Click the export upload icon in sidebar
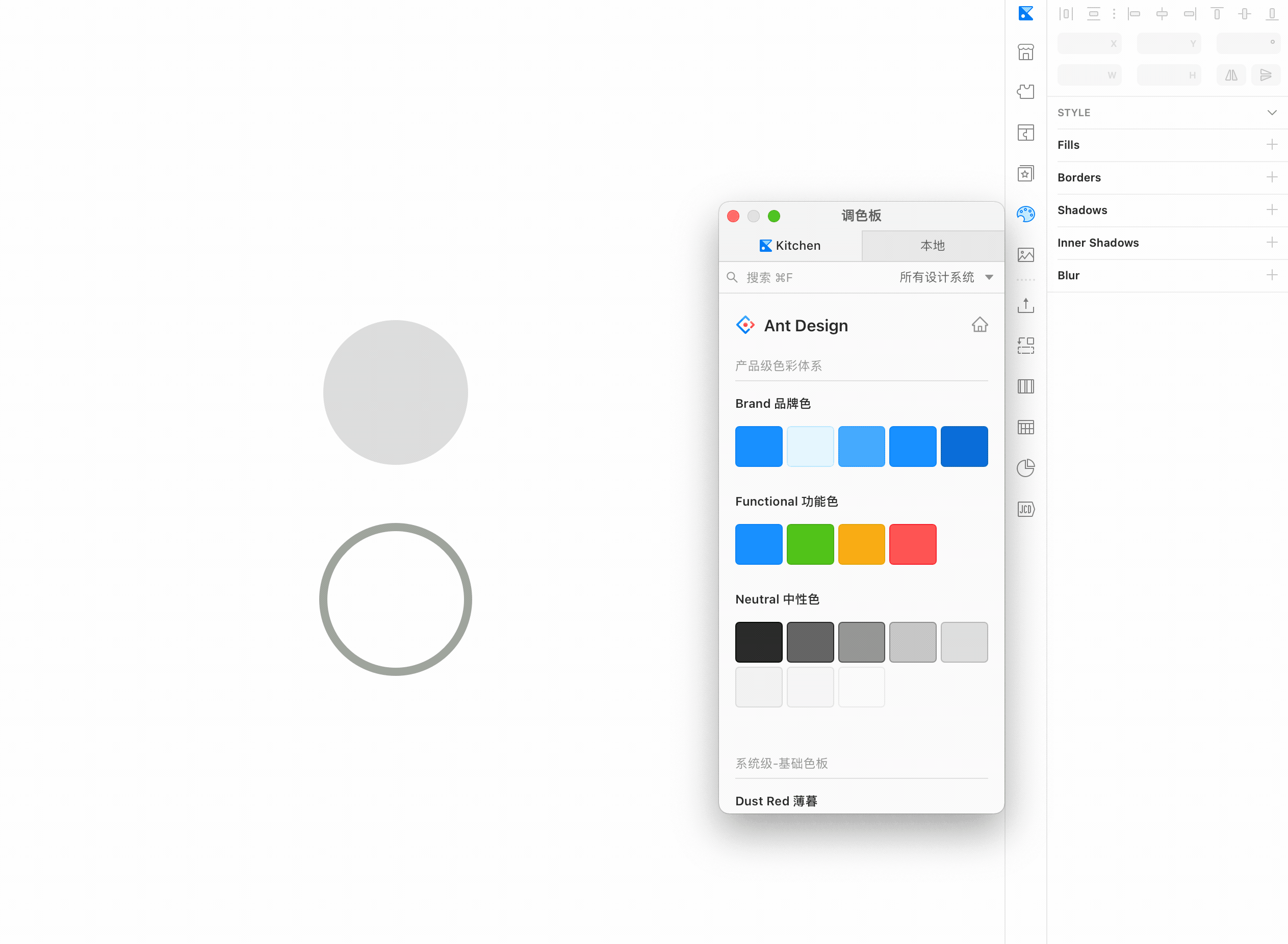Screen dimensions: 1288x944 click(x=1025, y=305)
